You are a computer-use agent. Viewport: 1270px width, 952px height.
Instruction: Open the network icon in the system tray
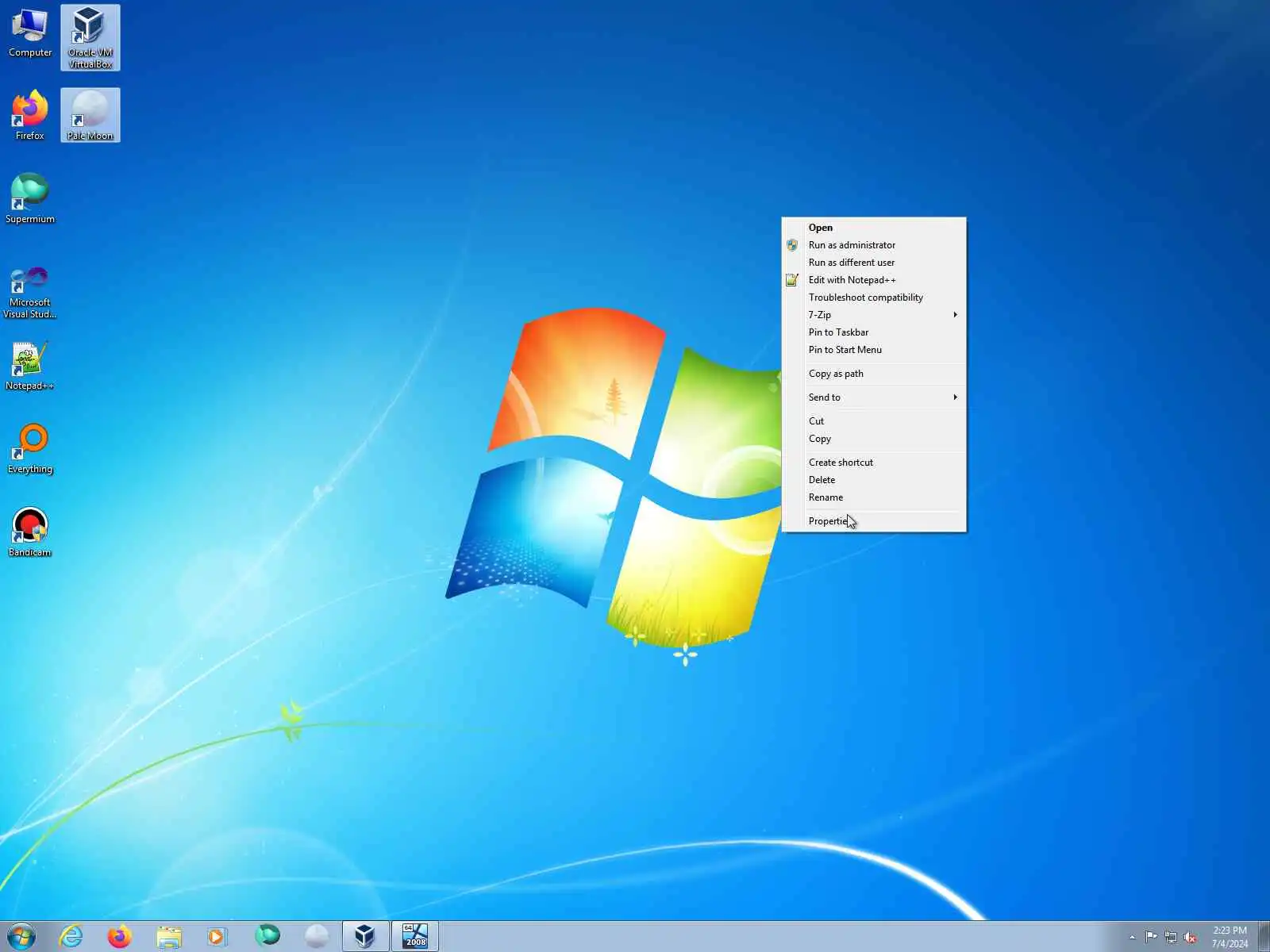(1171, 937)
